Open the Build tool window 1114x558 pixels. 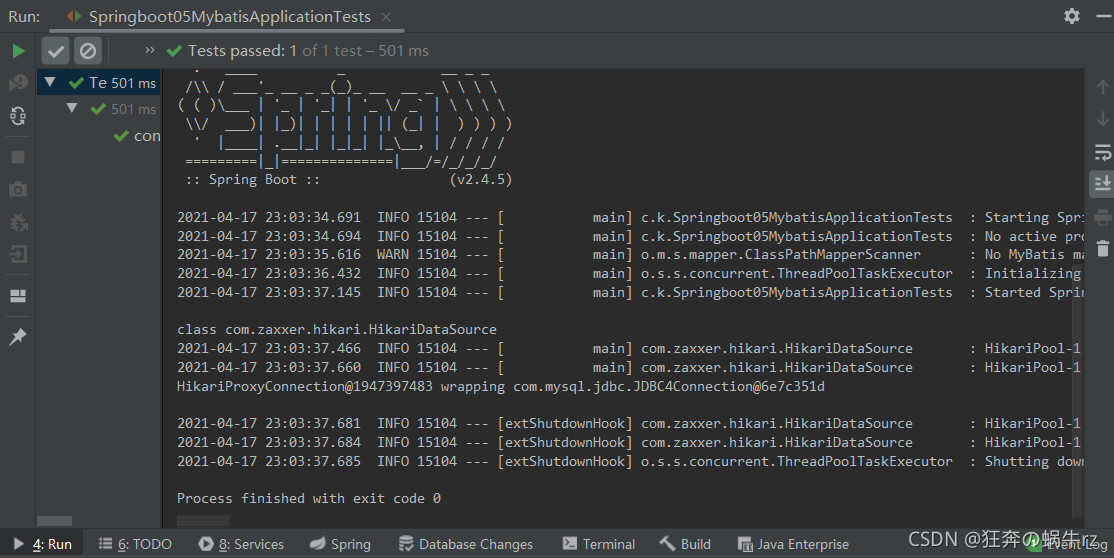[x=686, y=544]
